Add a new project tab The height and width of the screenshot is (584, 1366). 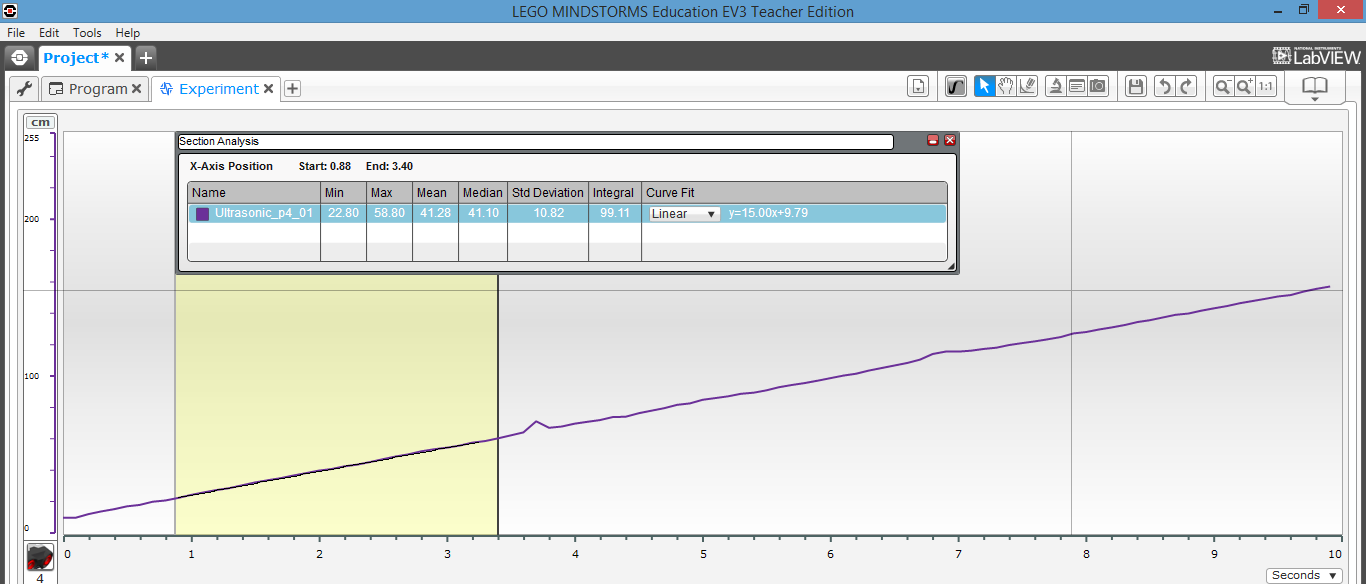click(x=145, y=58)
